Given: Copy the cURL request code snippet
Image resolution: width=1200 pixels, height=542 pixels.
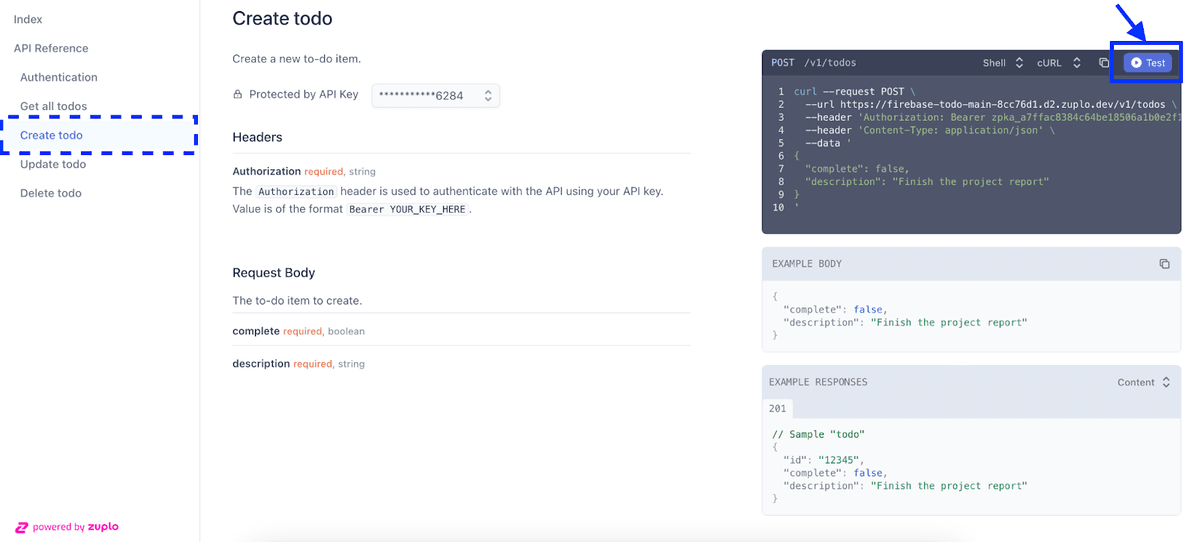Looking at the screenshot, I should [x=1104, y=63].
